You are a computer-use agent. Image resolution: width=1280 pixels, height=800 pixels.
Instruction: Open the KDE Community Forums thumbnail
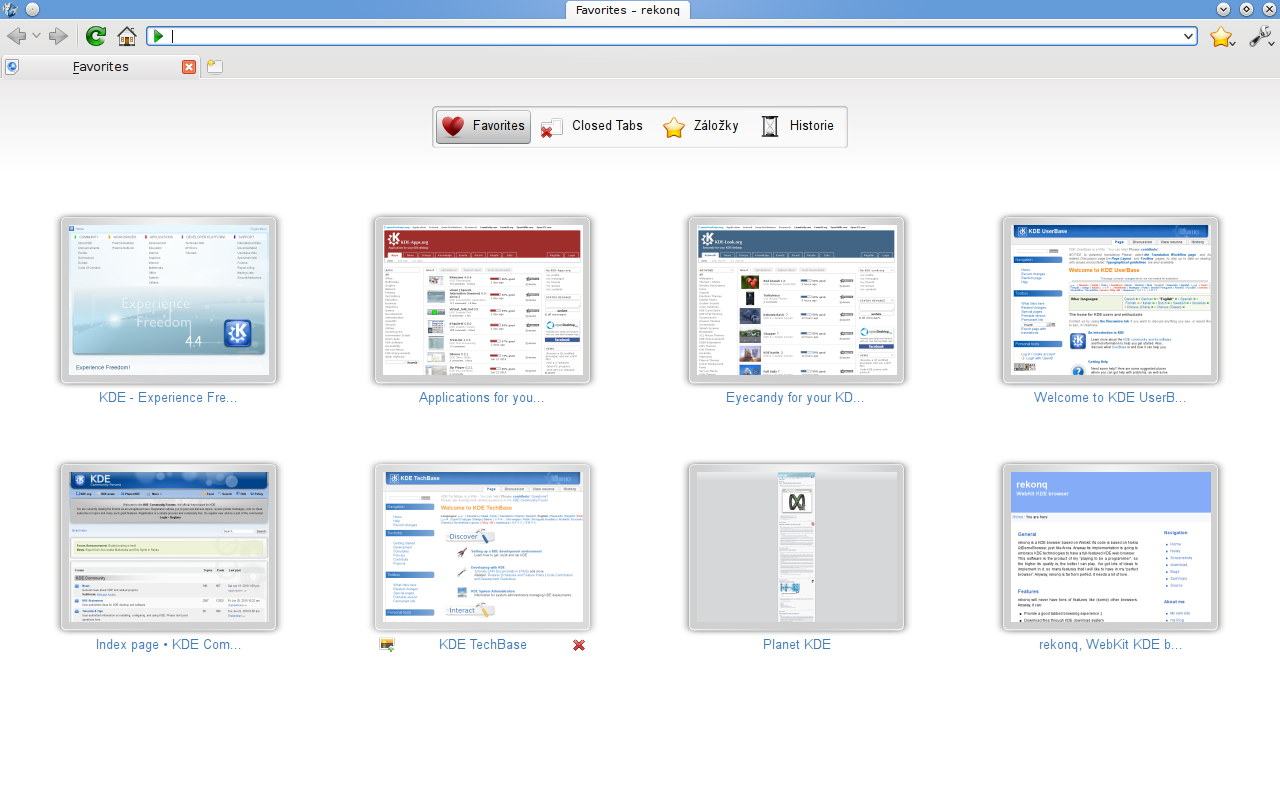click(168, 547)
